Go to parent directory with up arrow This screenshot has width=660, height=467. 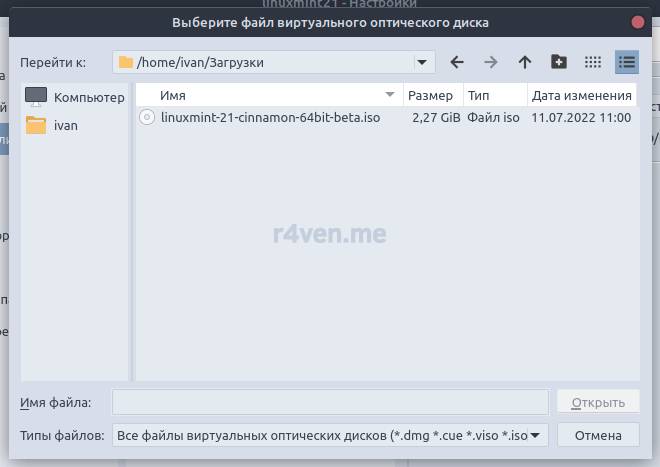coord(525,62)
